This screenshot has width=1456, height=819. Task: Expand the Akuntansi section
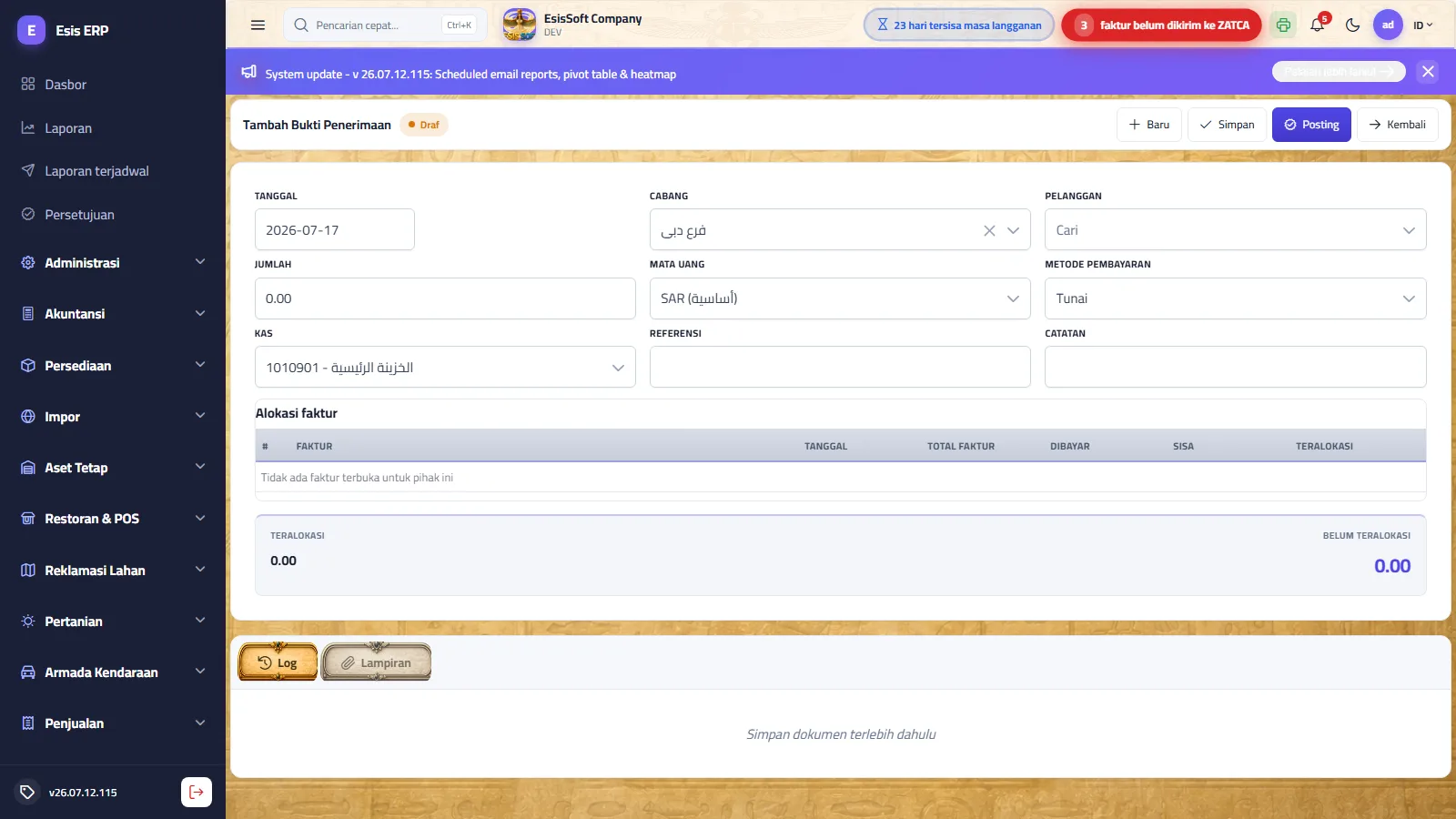(x=113, y=314)
